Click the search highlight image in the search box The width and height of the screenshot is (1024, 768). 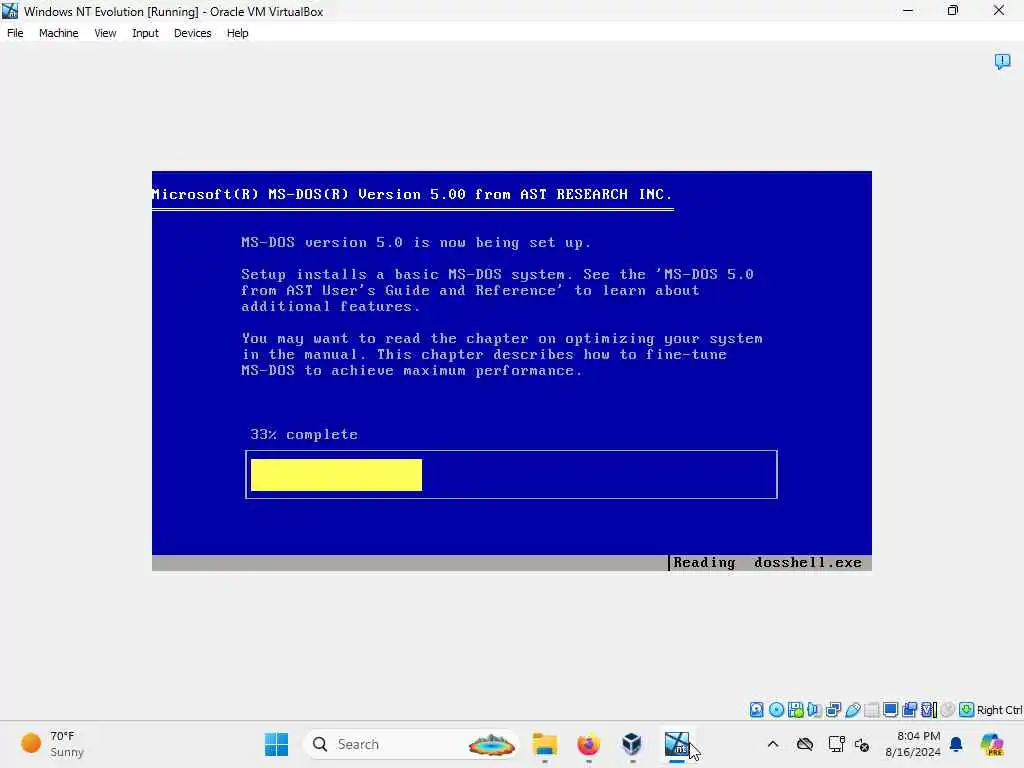492,744
